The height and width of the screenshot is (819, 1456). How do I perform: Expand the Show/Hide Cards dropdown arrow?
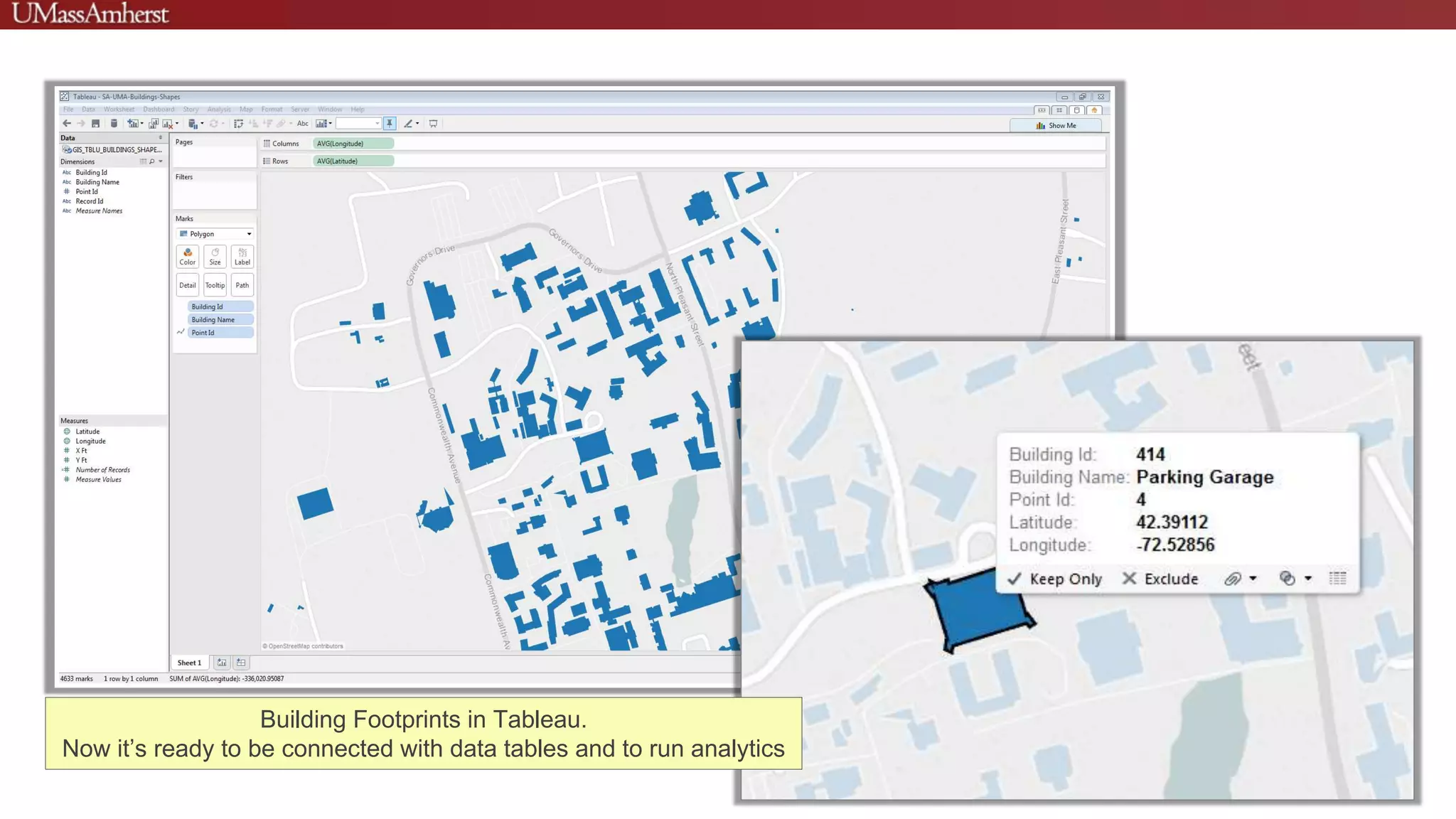coord(331,123)
